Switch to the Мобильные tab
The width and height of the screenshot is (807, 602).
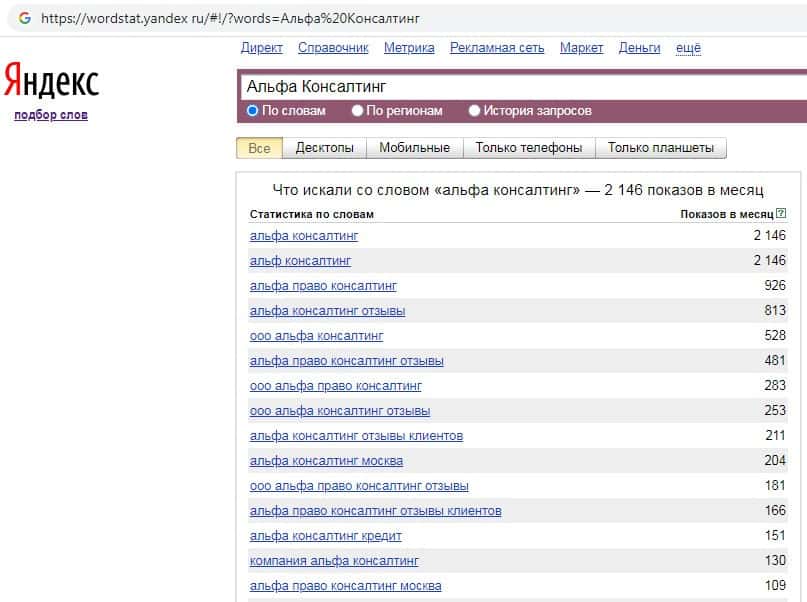(x=414, y=148)
